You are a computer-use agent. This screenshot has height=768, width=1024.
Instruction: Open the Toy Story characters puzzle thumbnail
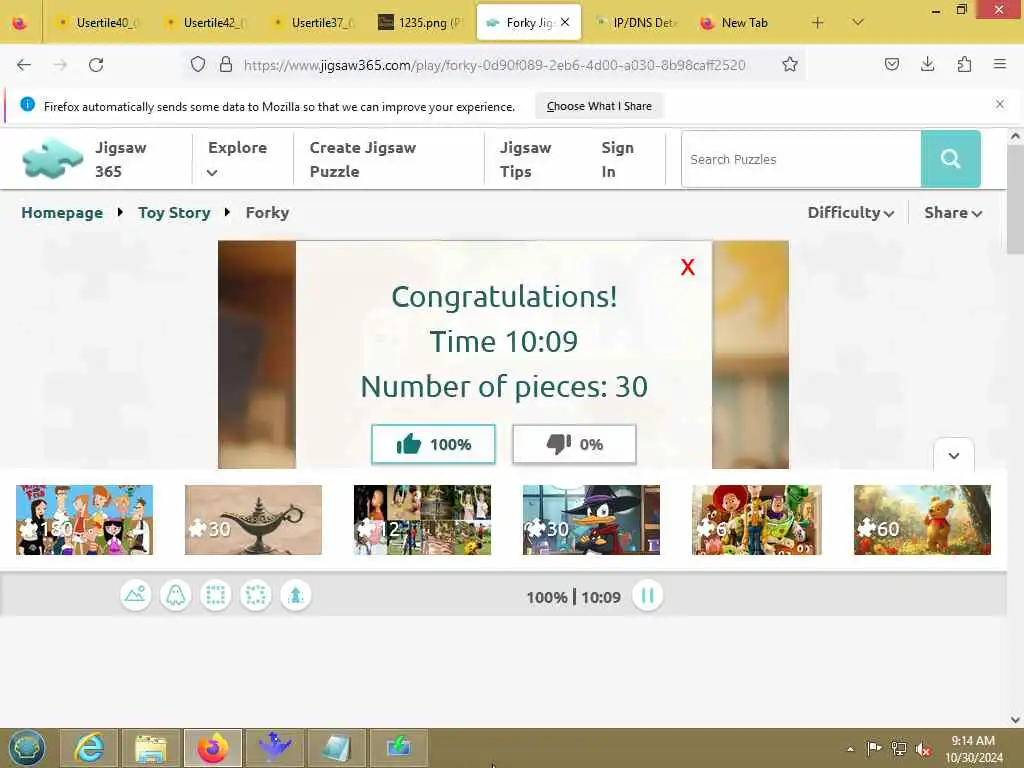[757, 520]
